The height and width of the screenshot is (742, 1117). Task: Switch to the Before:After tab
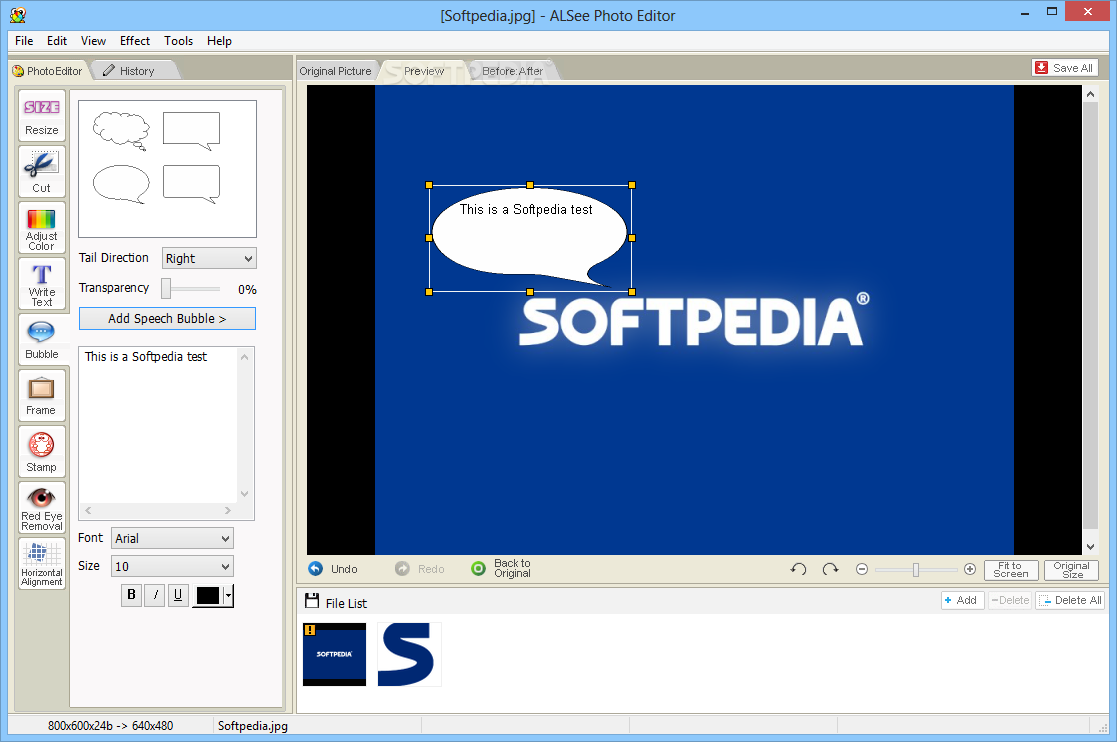(512, 71)
